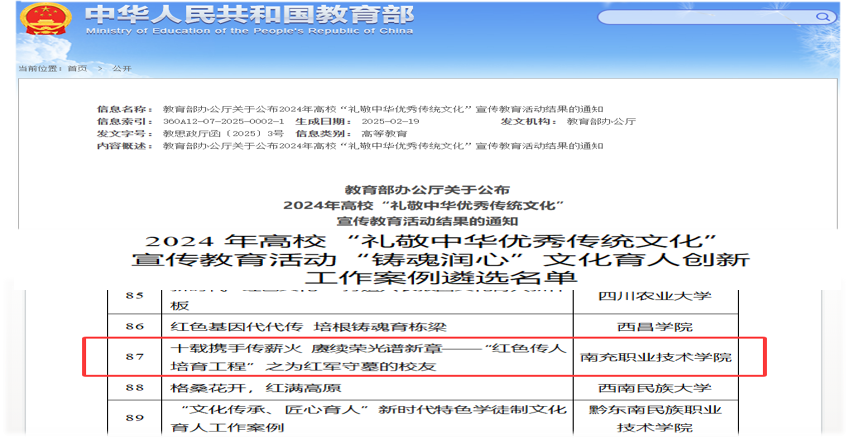Open the 公开 breadcrumb link
848x438 pixels.
[122, 67]
